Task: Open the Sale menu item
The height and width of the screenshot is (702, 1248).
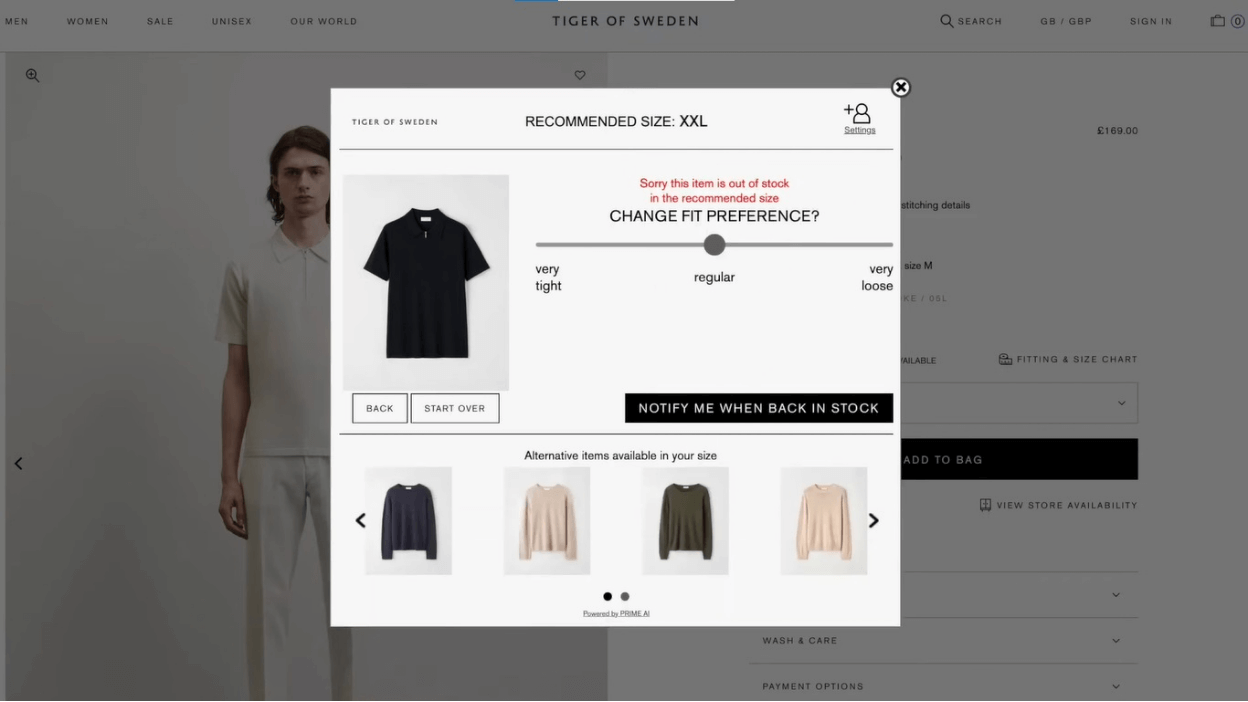Action: 160,21
